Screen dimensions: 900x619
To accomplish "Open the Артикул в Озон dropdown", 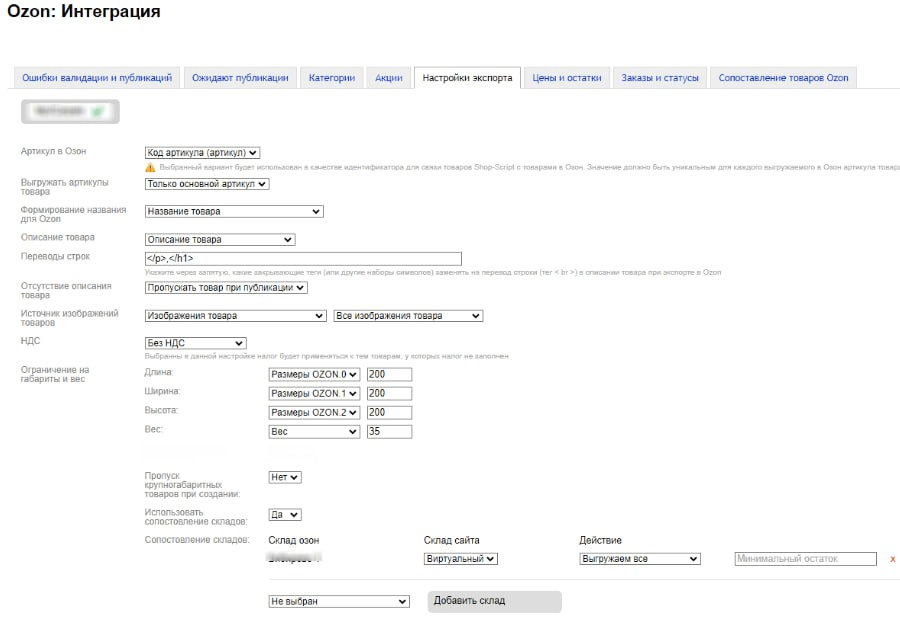I will (x=203, y=153).
